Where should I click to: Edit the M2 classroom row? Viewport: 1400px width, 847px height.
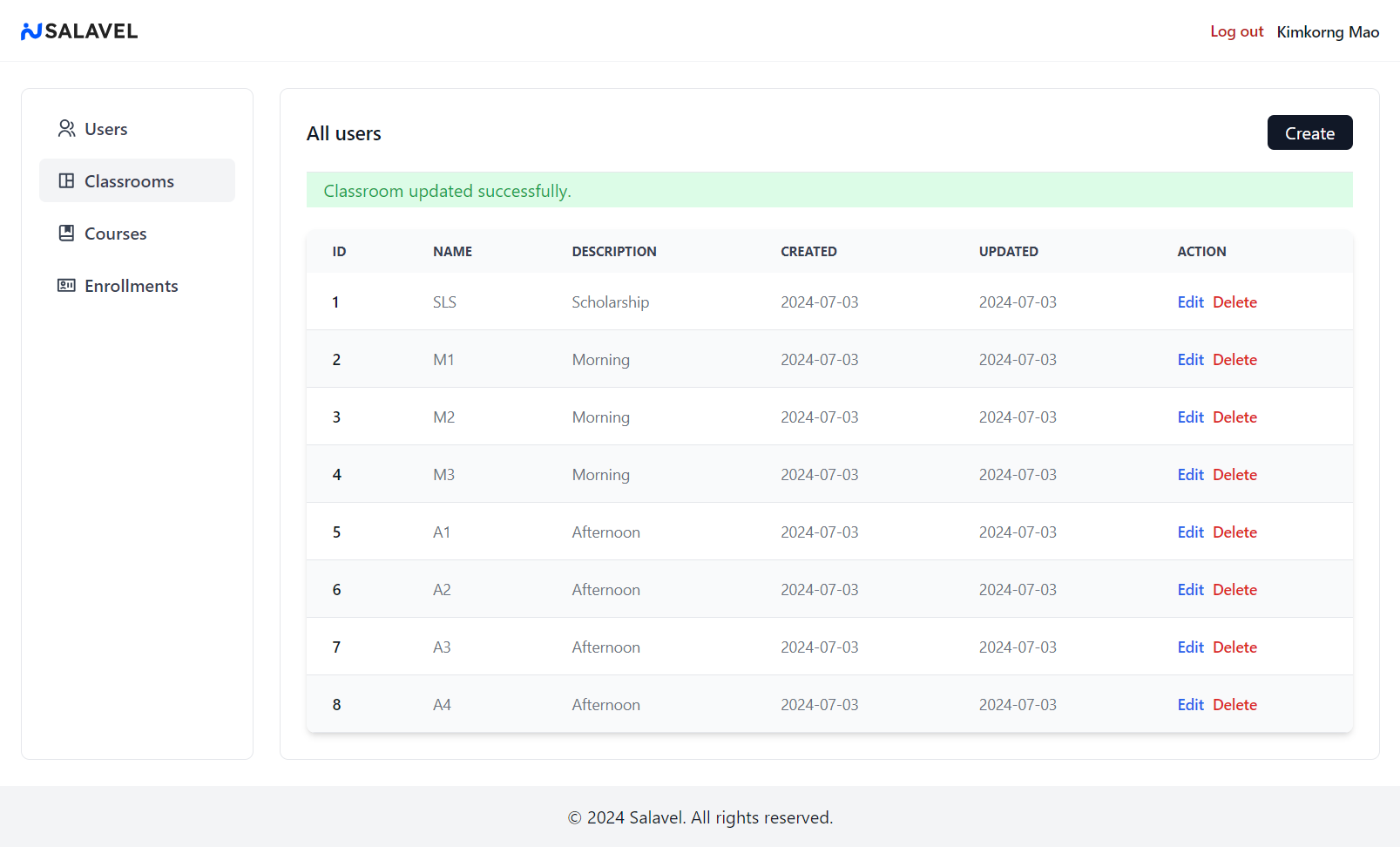(1190, 417)
